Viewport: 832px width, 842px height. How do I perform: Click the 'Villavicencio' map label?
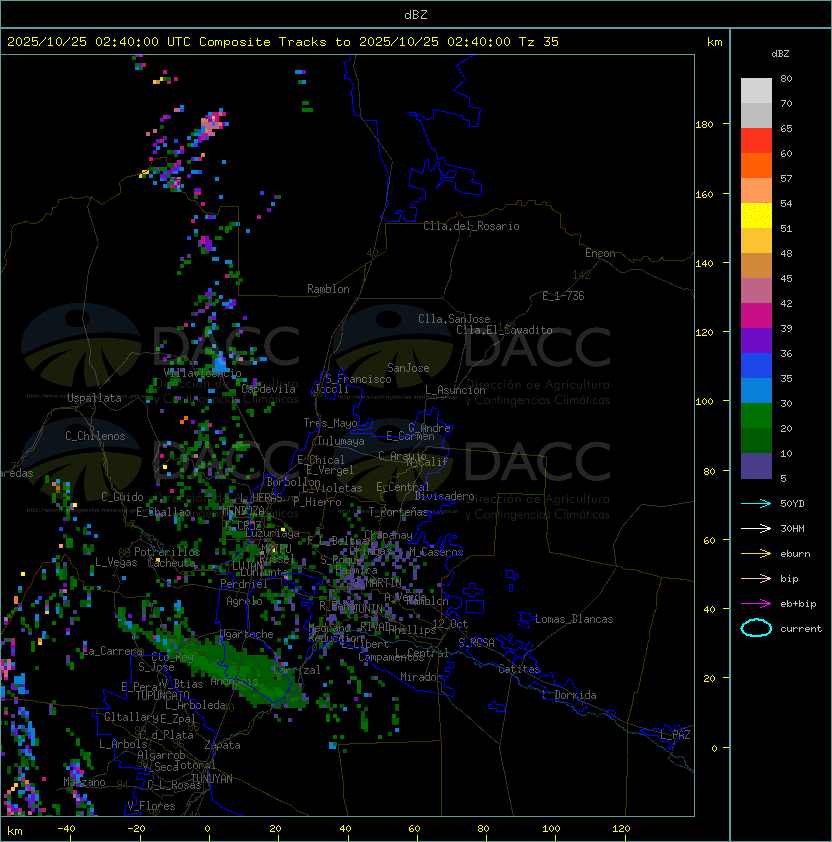[202, 373]
